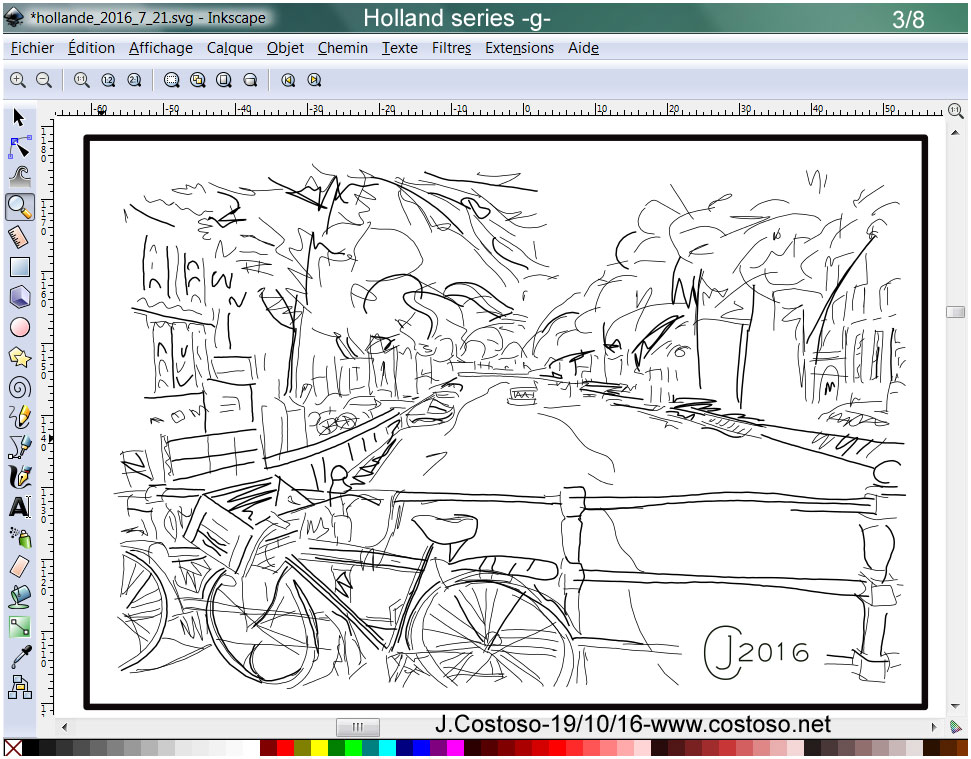The width and height of the screenshot is (971, 759).
Task: Select the Star and polygon tool
Action: [x=19, y=357]
